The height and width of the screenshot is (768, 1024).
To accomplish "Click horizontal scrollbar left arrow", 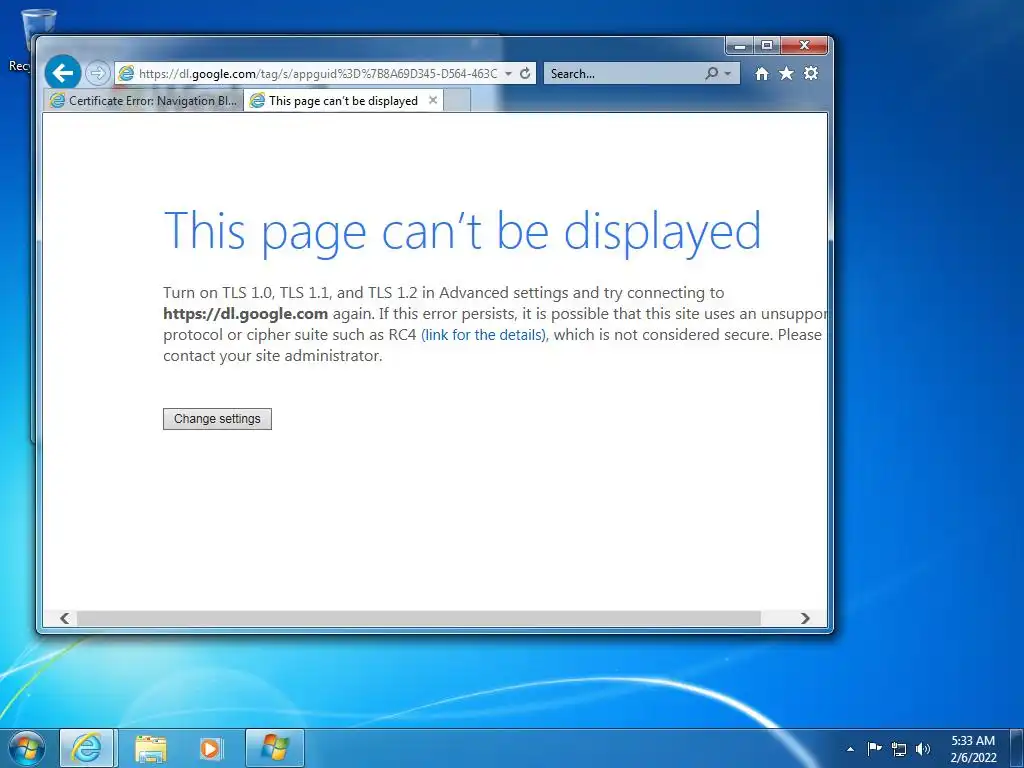I will pyautogui.click(x=65, y=618).
